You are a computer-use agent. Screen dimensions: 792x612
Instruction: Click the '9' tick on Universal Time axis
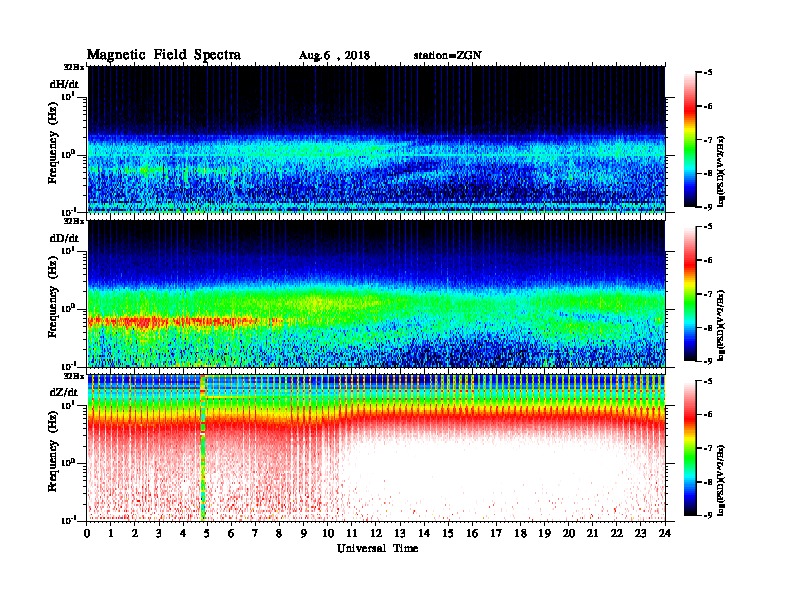coord(304,533)
